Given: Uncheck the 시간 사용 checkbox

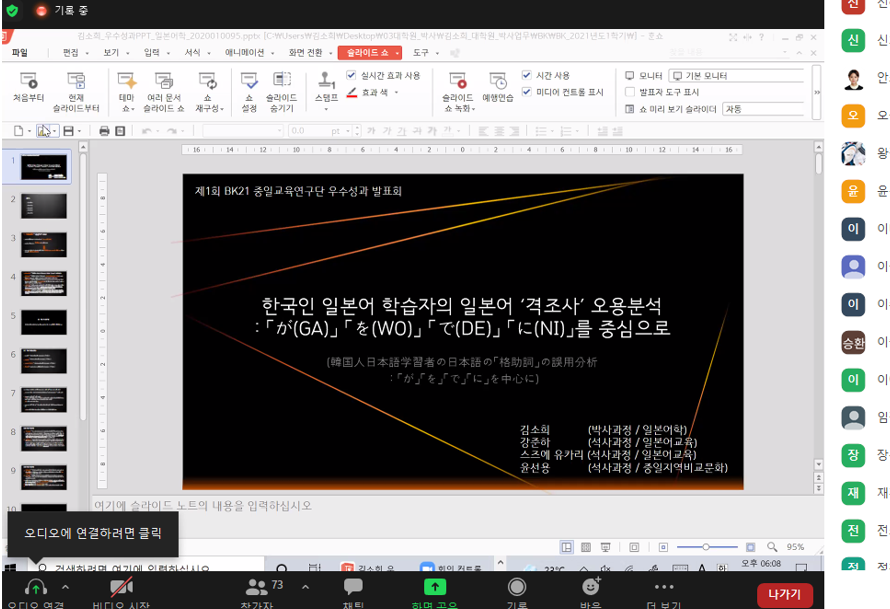Looking at the screenshot, I should coord(527,75).
